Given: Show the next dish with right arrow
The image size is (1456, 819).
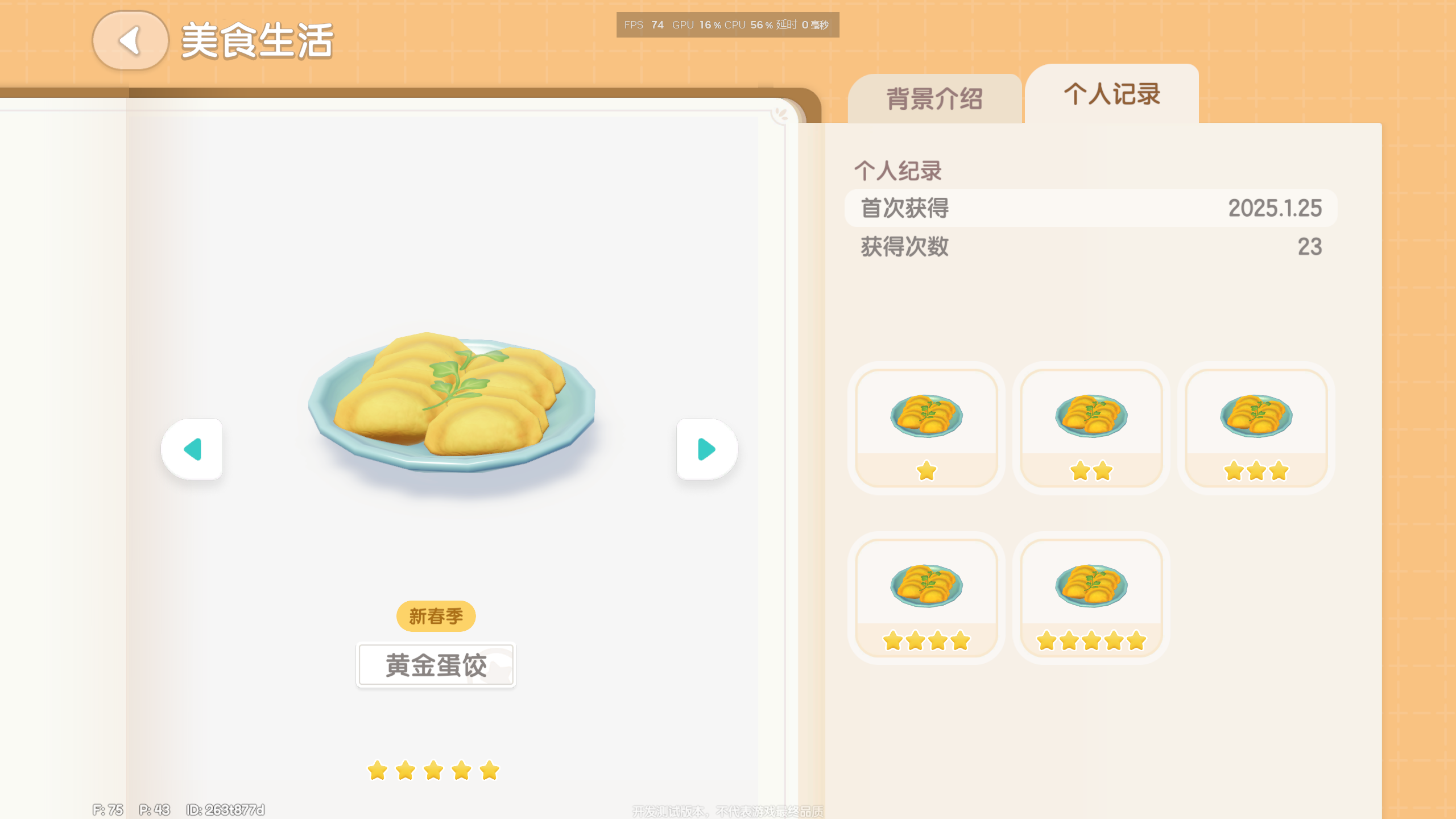Looking at the screenshot, I should (707, 449).
